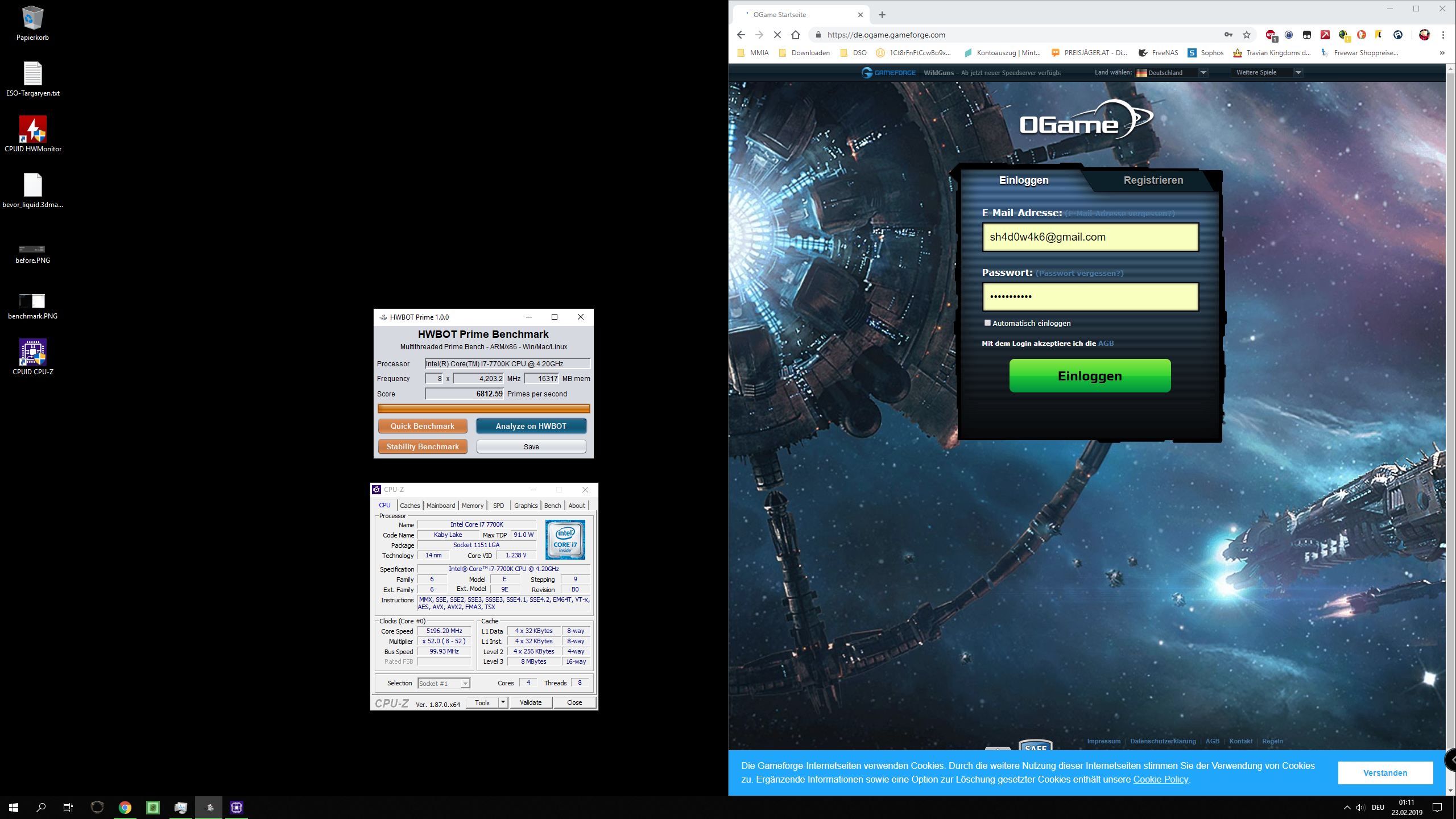This screenshot has width=1456, height=819.
Task: Switch to Caches tab in CPU-Z
Action: pos(409,506)
